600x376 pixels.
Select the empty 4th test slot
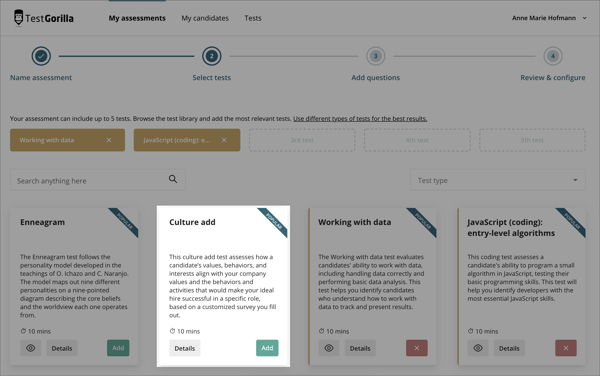(417, 140)
